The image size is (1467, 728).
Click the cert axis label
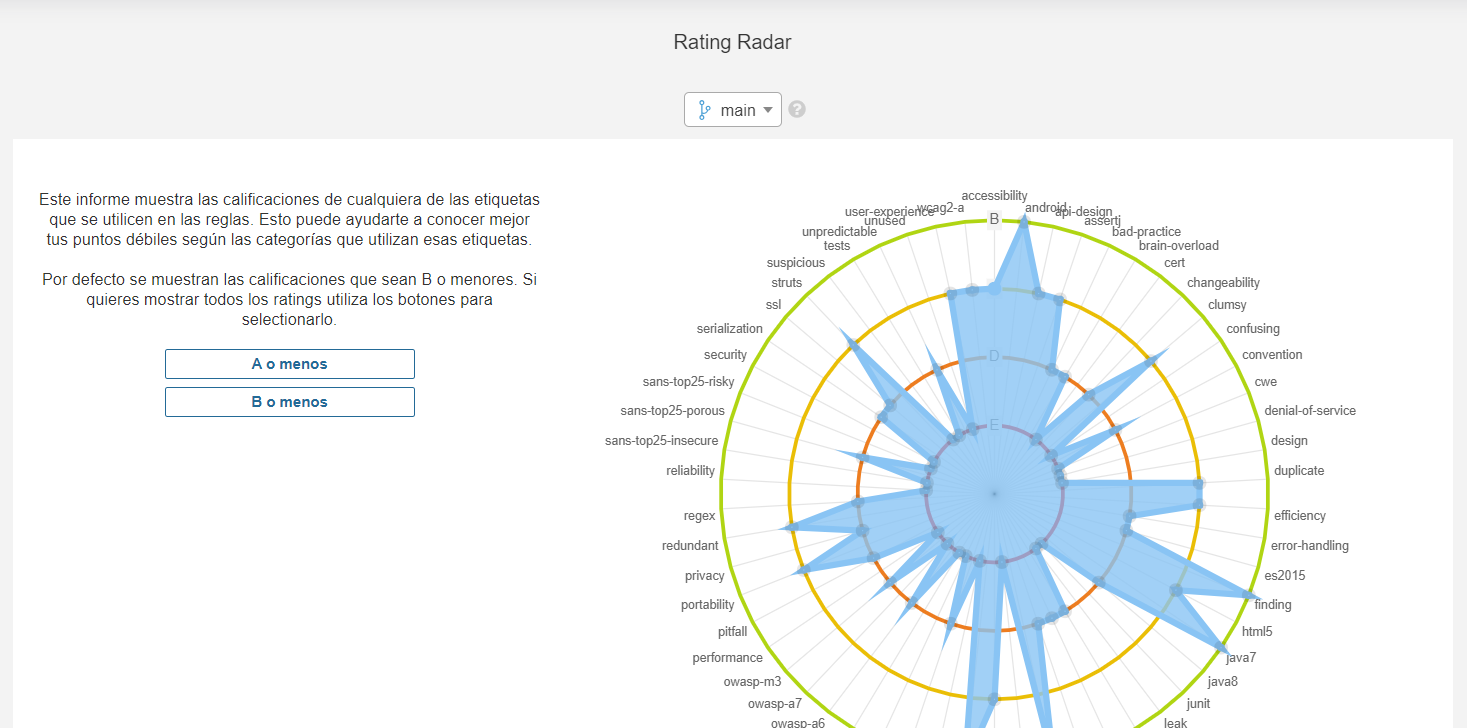click(x=1175, y=263)
